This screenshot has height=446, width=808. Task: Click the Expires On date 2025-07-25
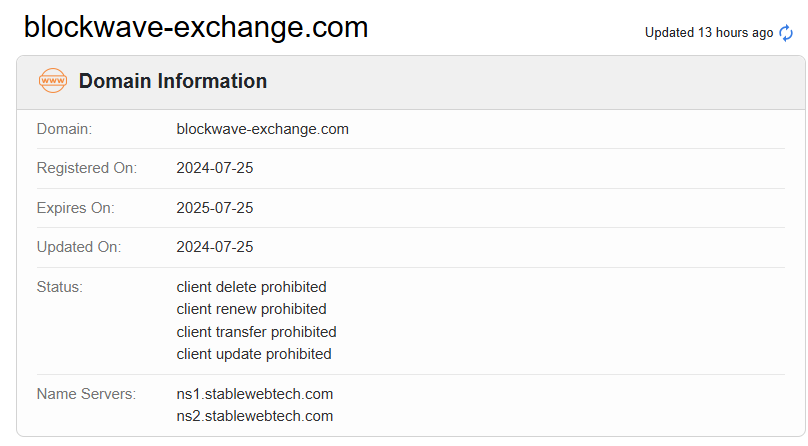(x=215, y=208)
